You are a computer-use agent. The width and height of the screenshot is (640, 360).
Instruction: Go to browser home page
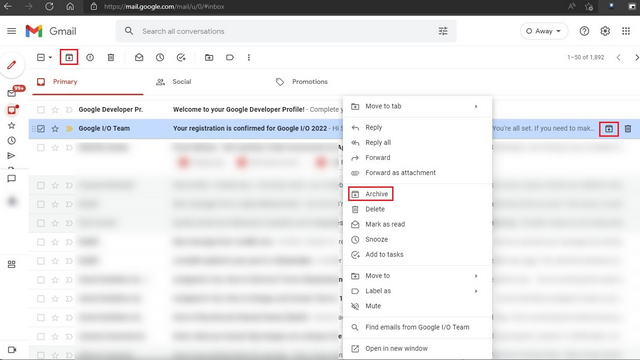click(x=70, y=7)
